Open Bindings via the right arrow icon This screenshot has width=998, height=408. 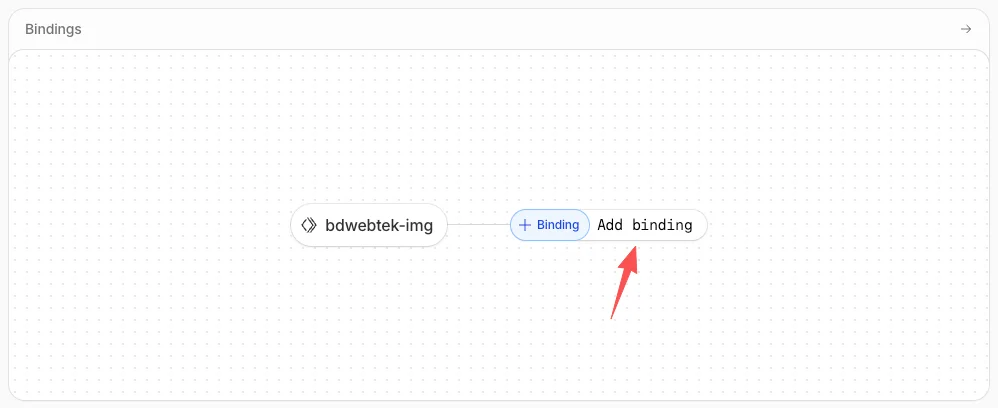(966, 29)
